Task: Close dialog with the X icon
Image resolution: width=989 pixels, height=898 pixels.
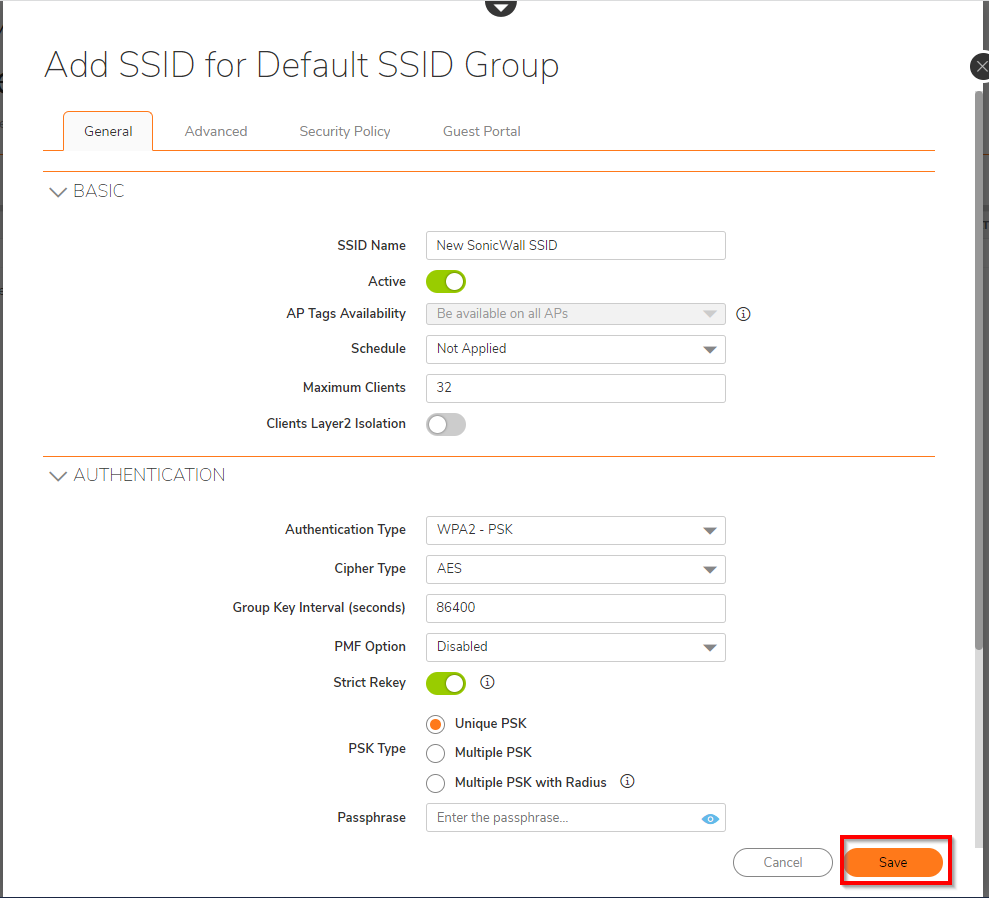Action: pyautogui.click(x=980, y=67)
